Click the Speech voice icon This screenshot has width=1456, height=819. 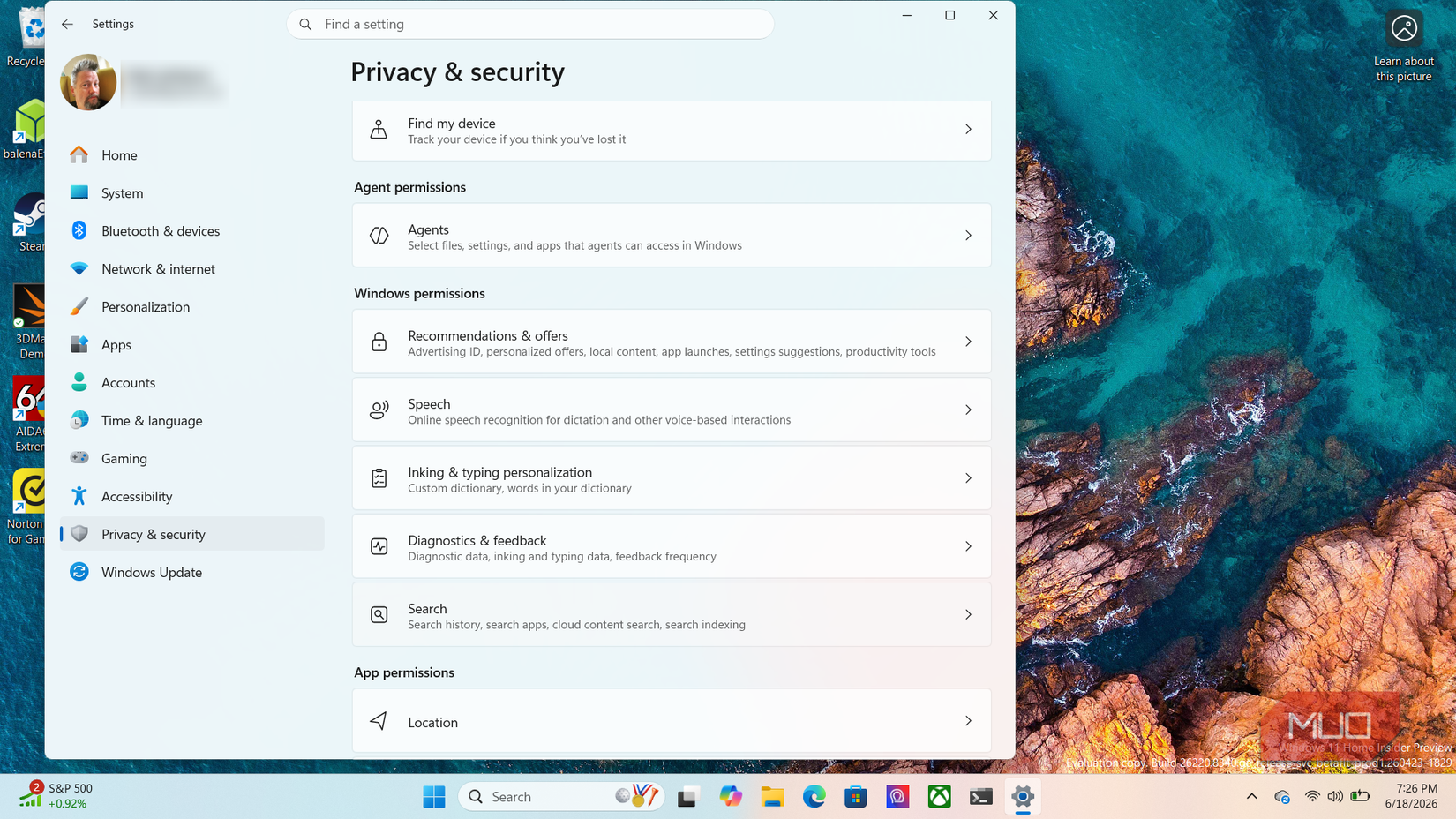(379, 409)
